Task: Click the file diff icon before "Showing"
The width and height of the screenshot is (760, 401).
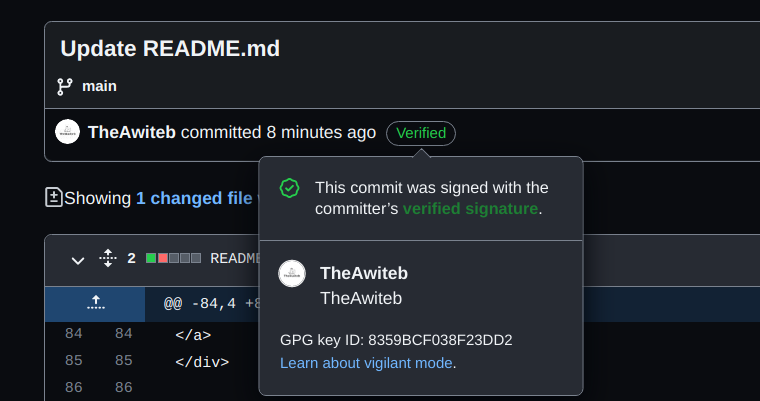Action: pyautogui.click(x=54, y=198)
